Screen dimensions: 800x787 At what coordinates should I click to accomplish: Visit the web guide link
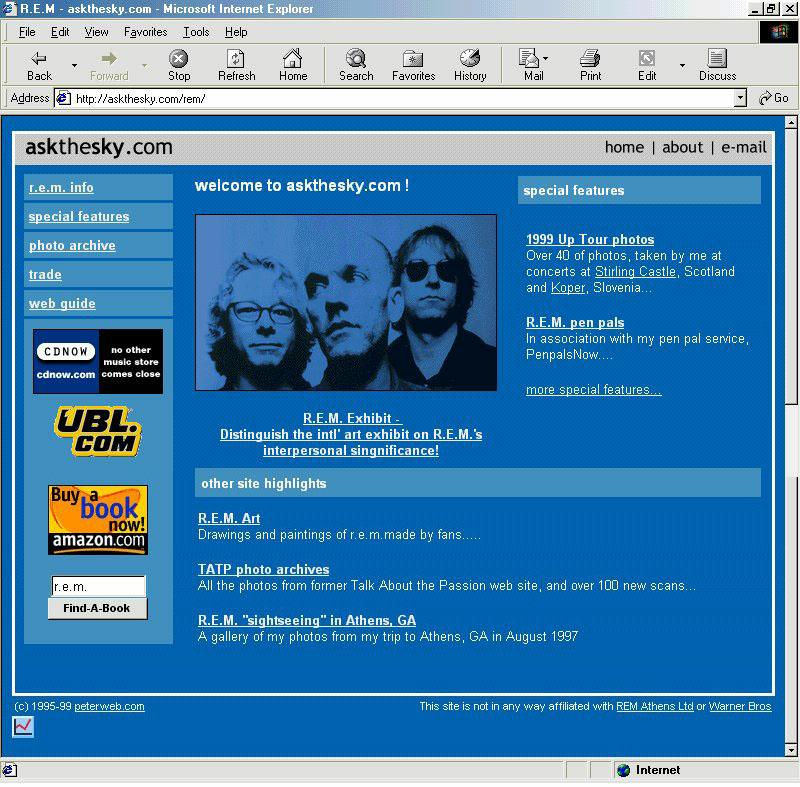tap(62, 303)
